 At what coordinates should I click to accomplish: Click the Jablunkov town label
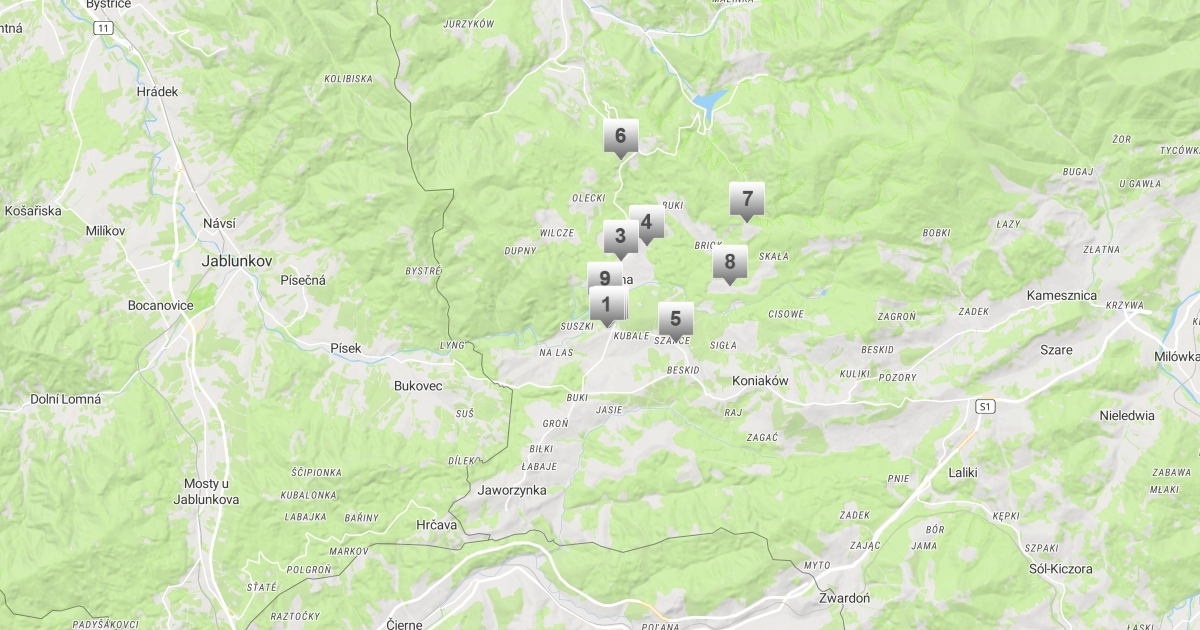tap(237, 260)
